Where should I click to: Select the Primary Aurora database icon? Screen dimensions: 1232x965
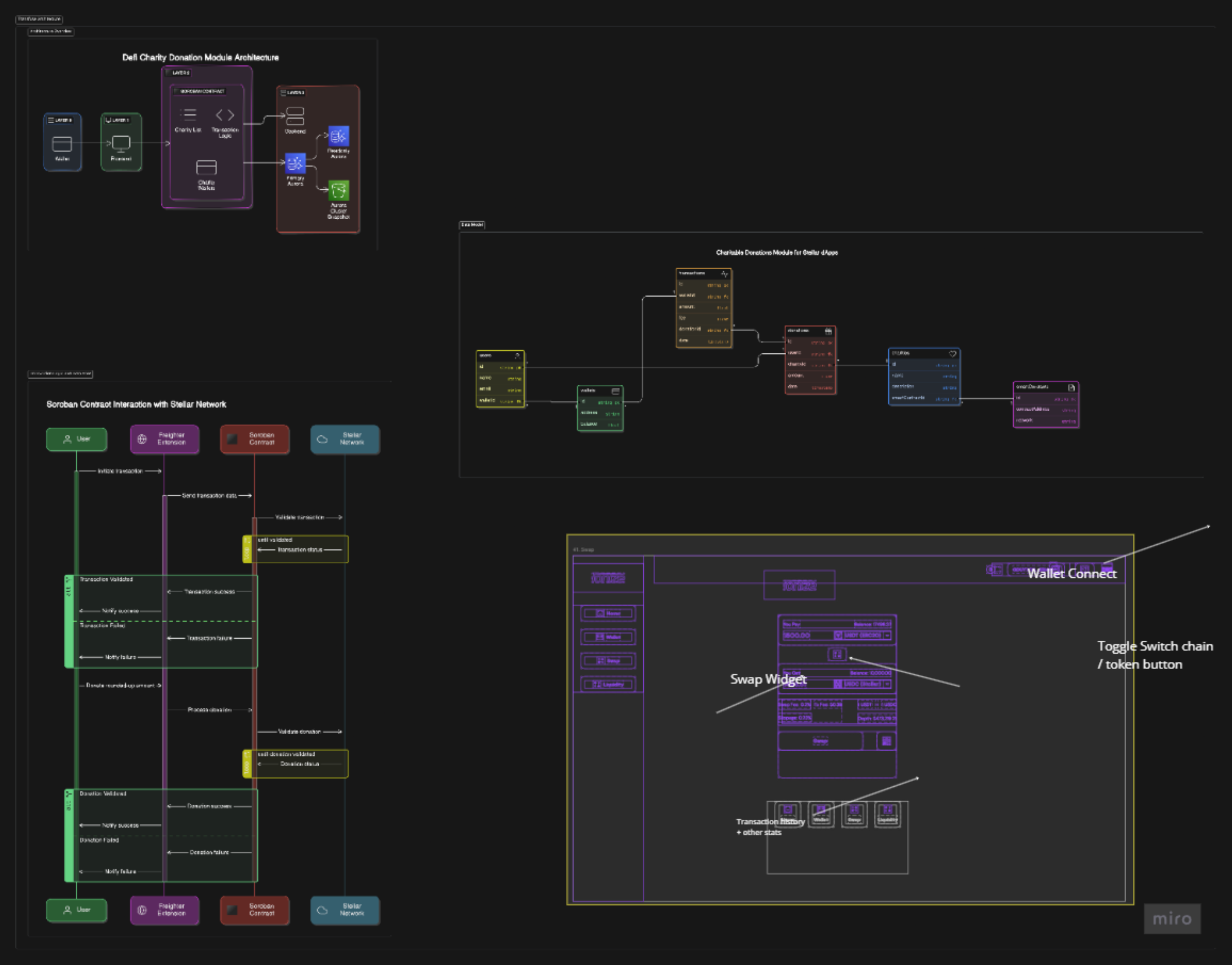pyautogui.click(x=295, y=163)
